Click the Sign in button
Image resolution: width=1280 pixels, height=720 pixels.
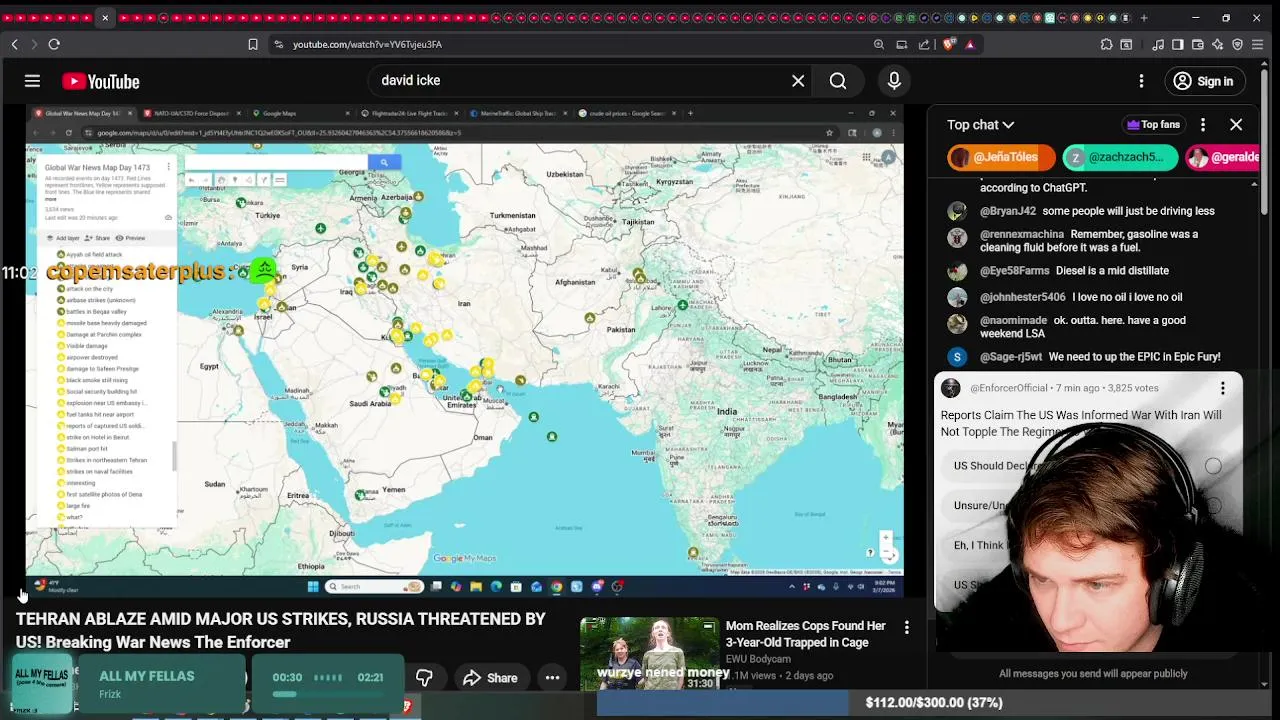[1203, 81]
